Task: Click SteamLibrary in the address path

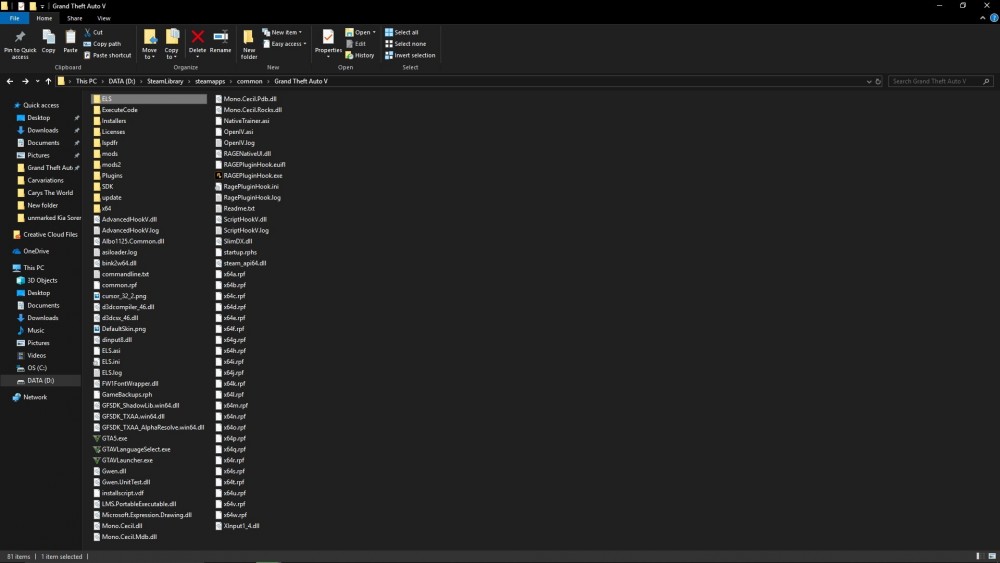Action: (165, 82)
